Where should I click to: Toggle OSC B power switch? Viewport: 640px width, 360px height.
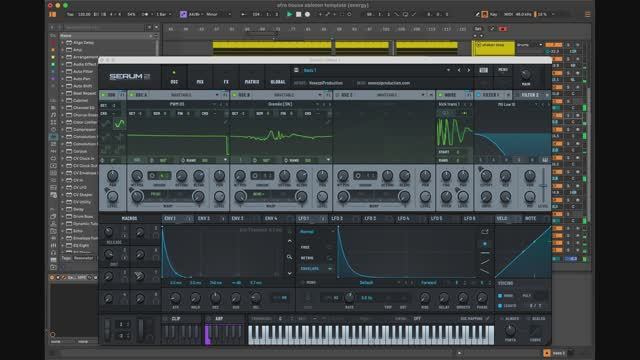(234, 95)
